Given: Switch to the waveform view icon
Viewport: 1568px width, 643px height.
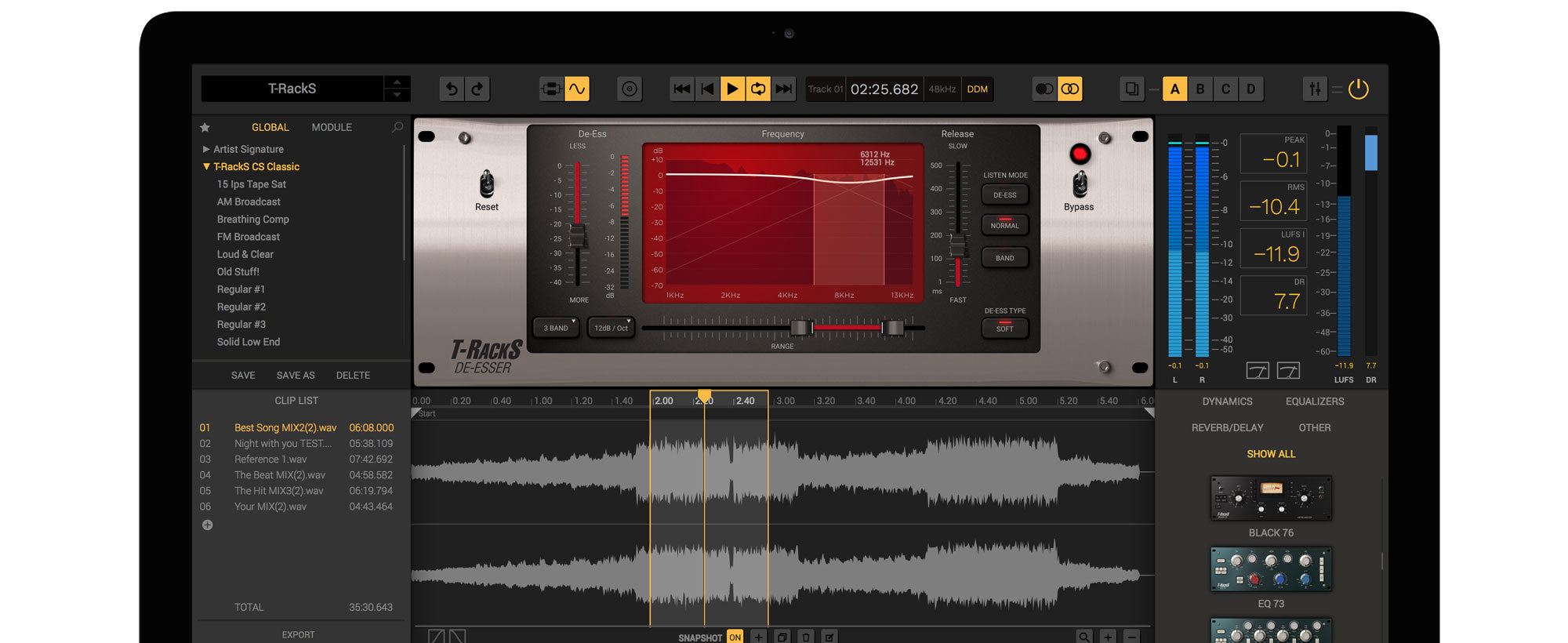Looking at the screenshot, I should [577, 89].
